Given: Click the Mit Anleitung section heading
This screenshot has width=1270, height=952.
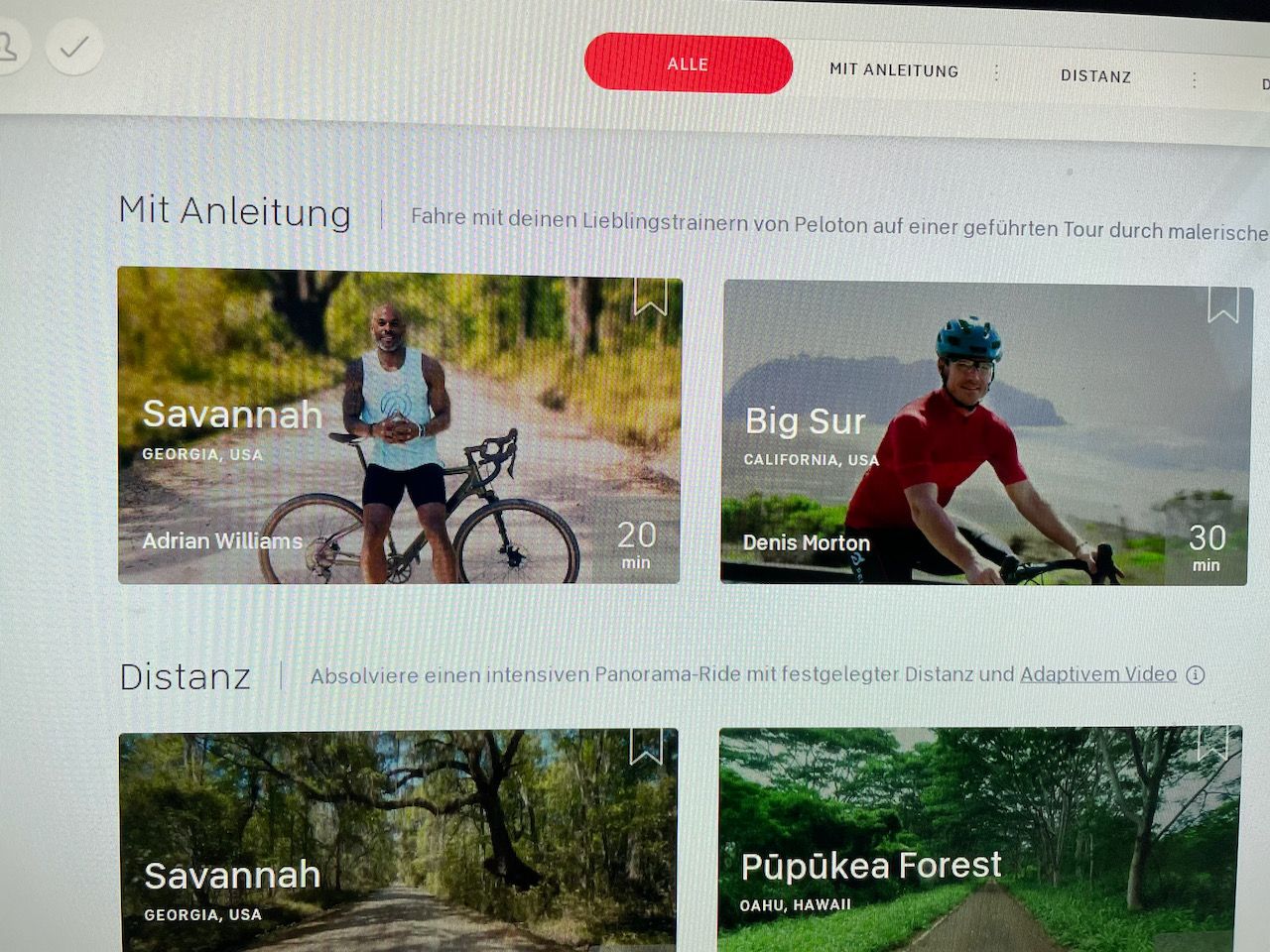Looking at the screenshot, I should [x=235, y=211].
